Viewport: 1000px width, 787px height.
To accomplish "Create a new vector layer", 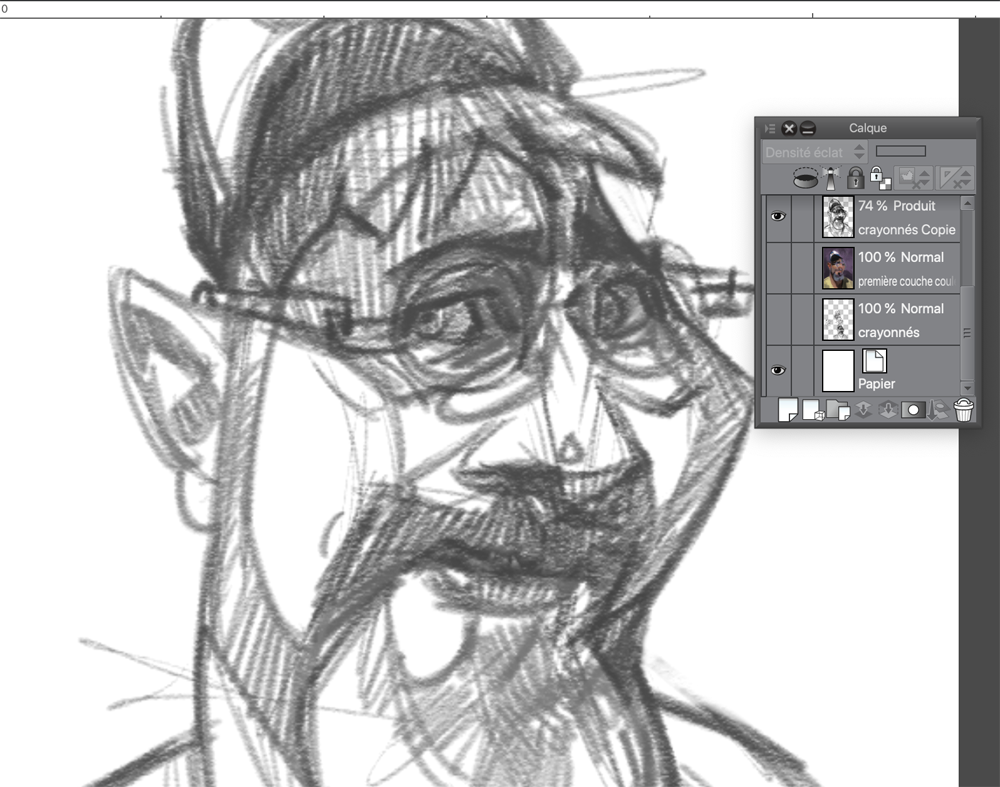I will pyautogui.click(x=812, y=410).
